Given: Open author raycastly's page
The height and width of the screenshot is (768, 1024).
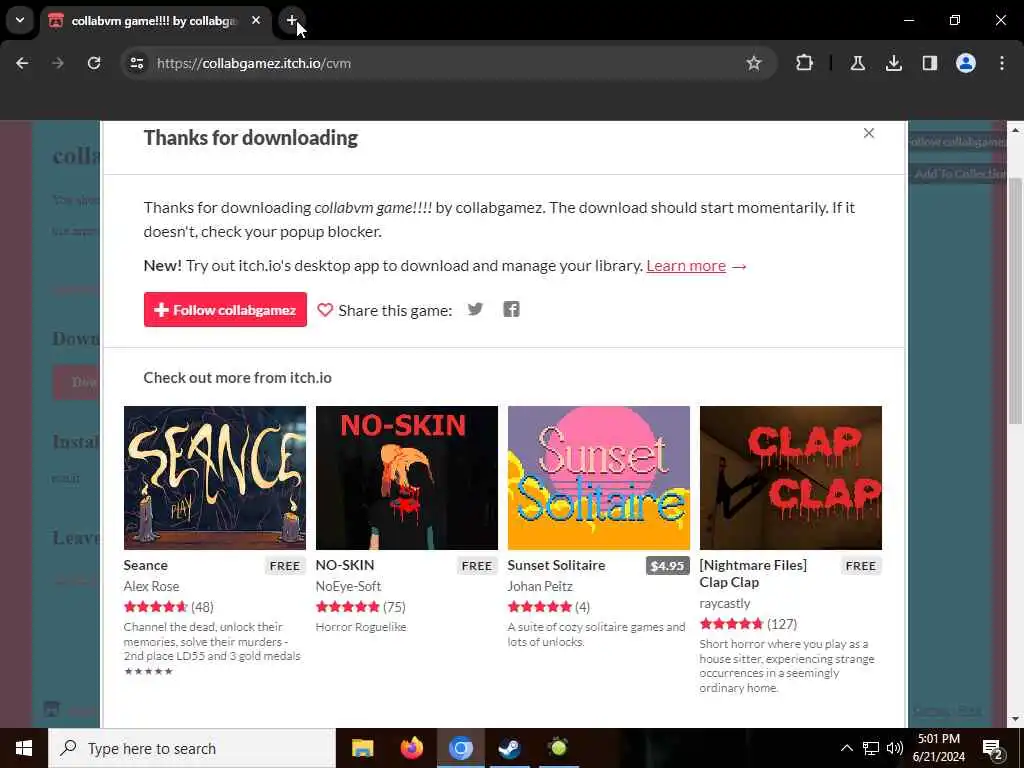Looking at the screenshot, I should tap(725, 603).
